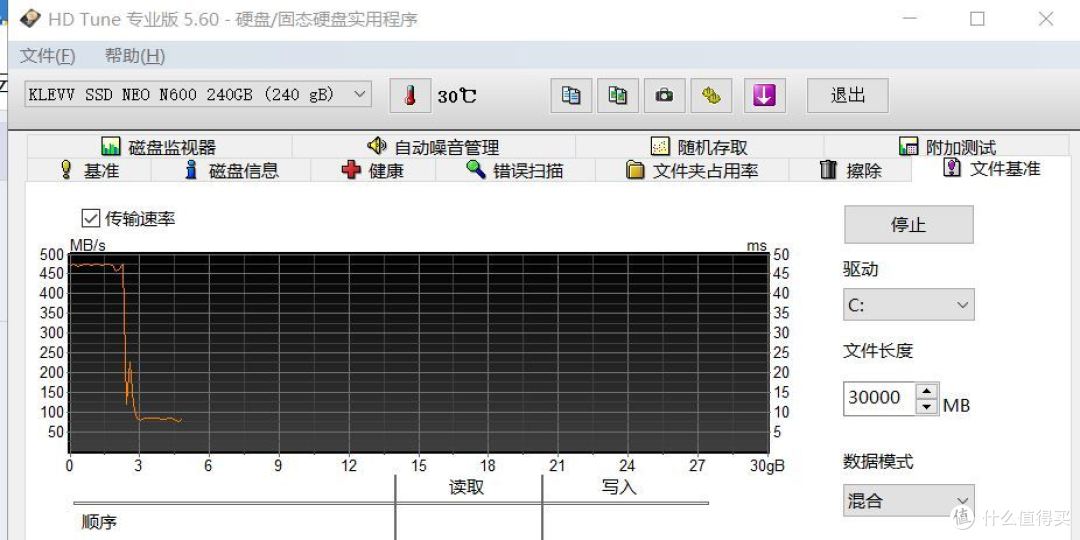Viewport: 1080px width, 540px height.
Task: Toggle the 传输速率 checkbox
Action: click(91, 218)
